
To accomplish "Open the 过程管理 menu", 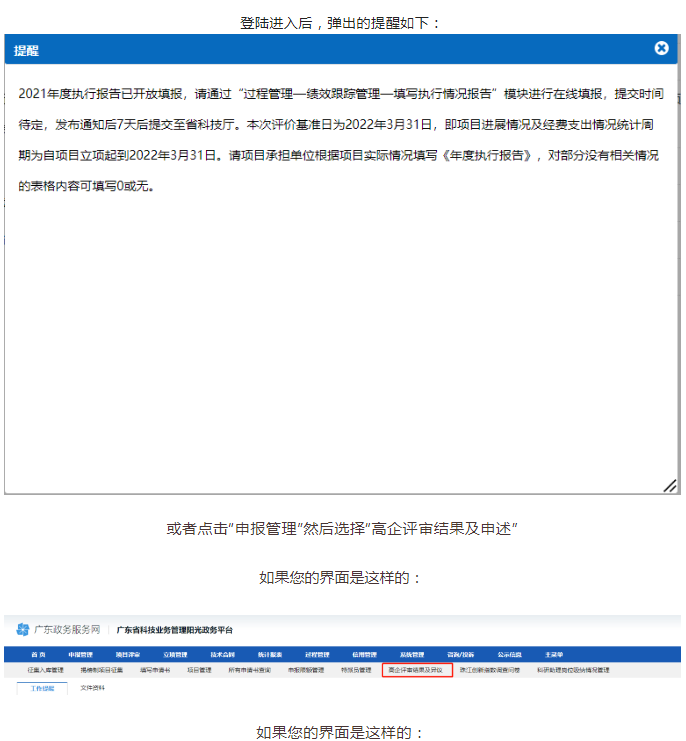I will pos(317,654).
